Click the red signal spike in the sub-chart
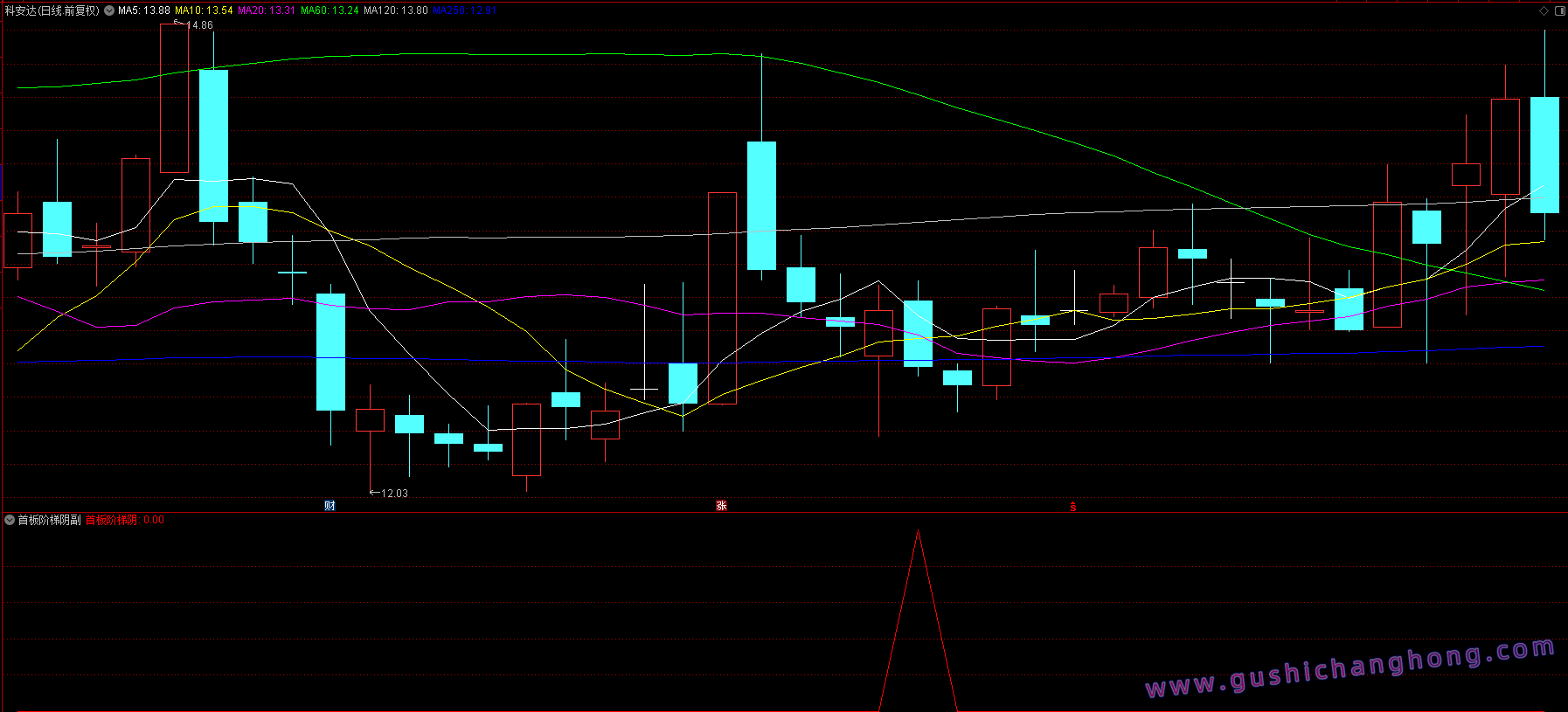Image resolution: width=1568 pixels, height=712 pixels. (918, 620)
